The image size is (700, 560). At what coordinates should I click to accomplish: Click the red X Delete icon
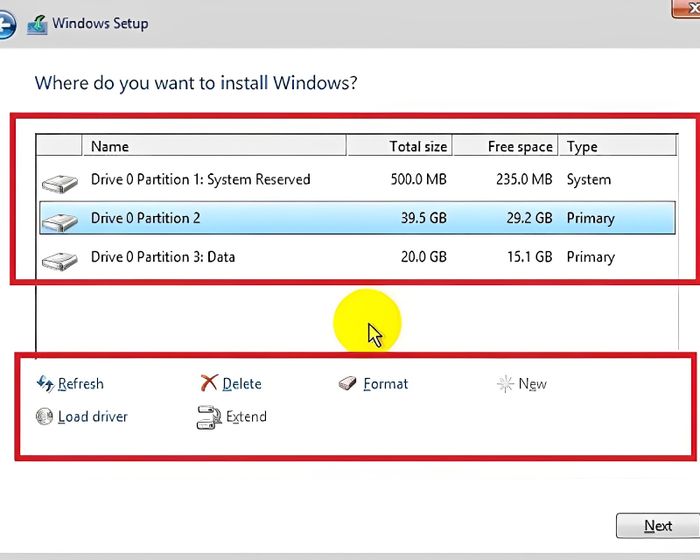click(x=209, y=383)
